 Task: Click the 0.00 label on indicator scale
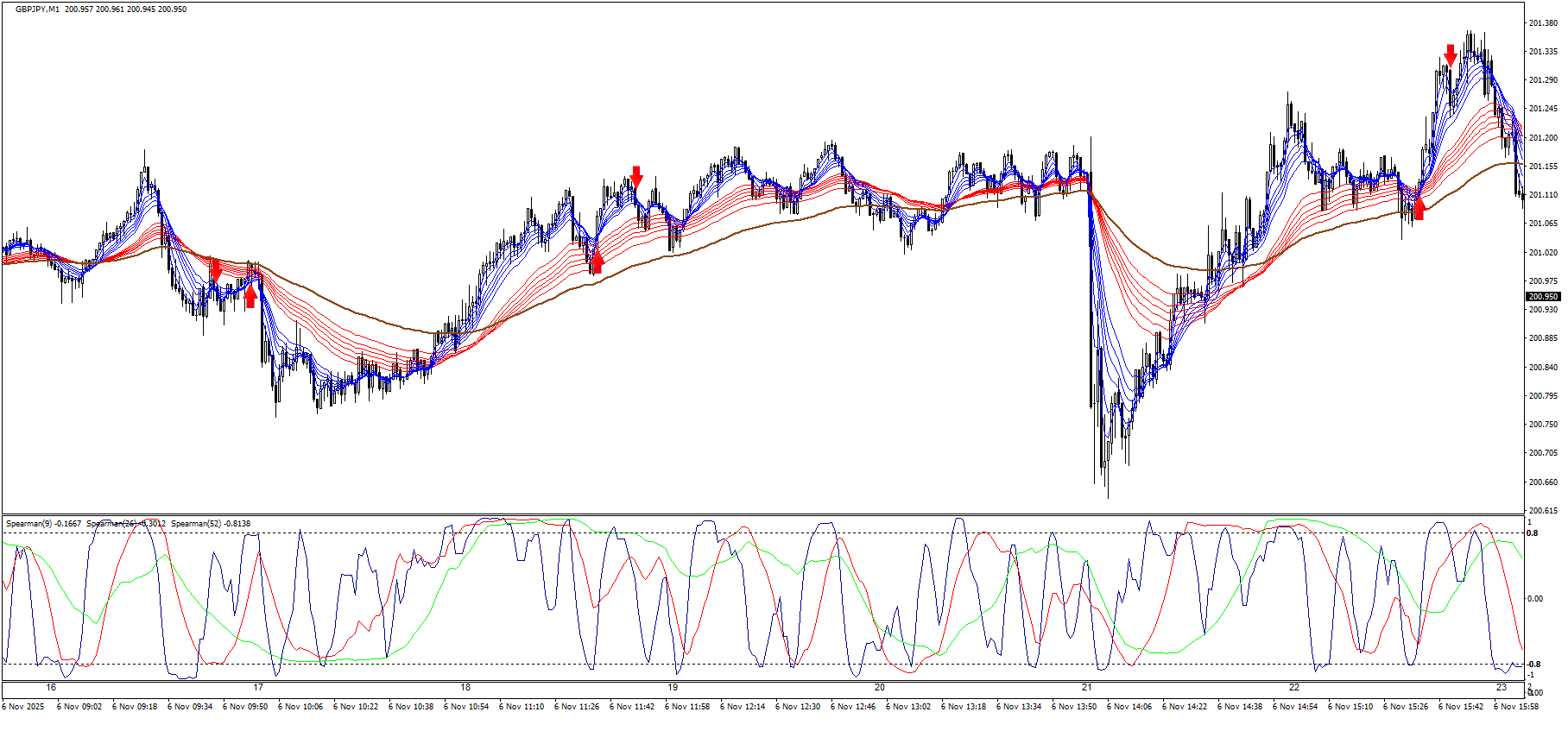coord(1535,599)
